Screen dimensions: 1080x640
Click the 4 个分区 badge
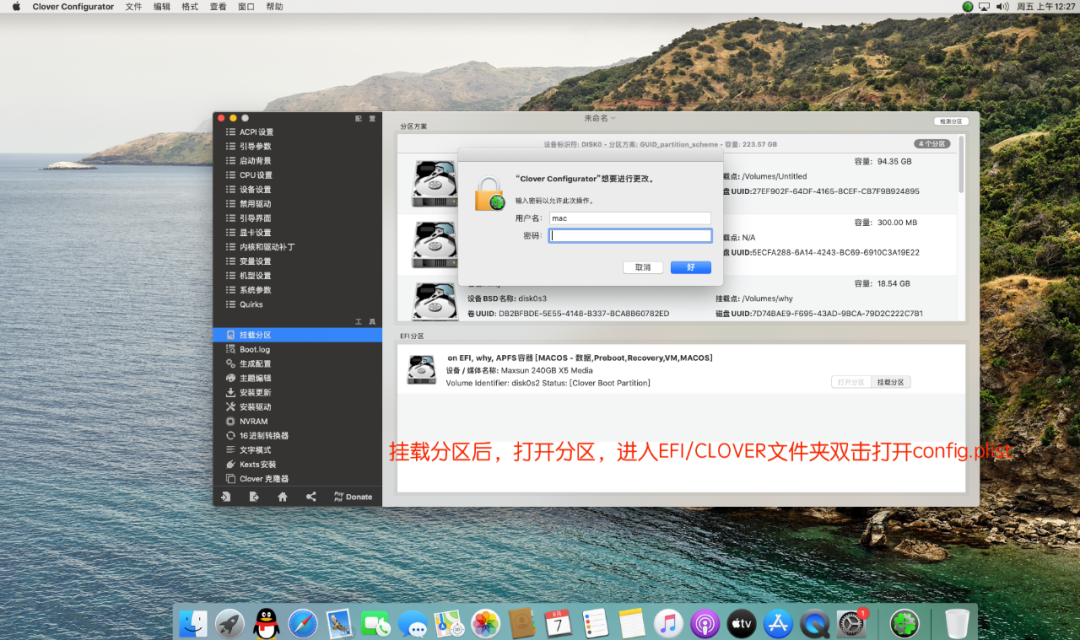932,144
